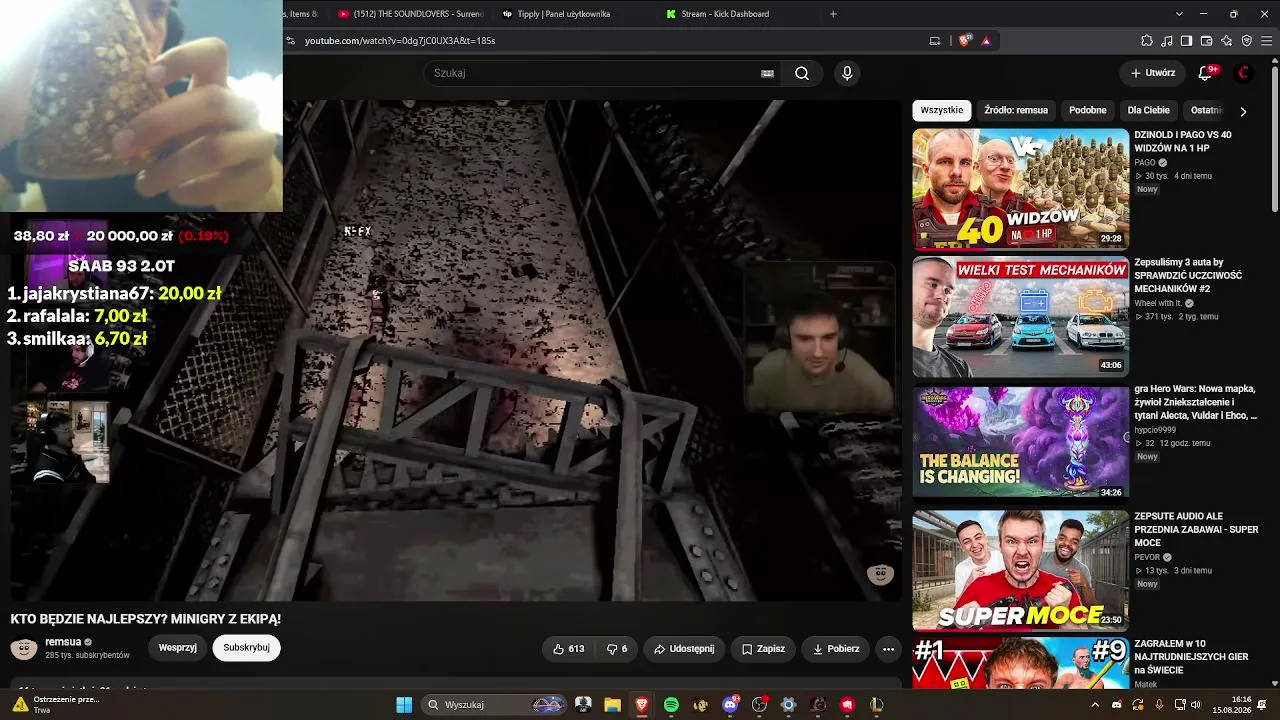
Task: Open Brave Leo AI sparkle icon
Action: [1226, 41]
